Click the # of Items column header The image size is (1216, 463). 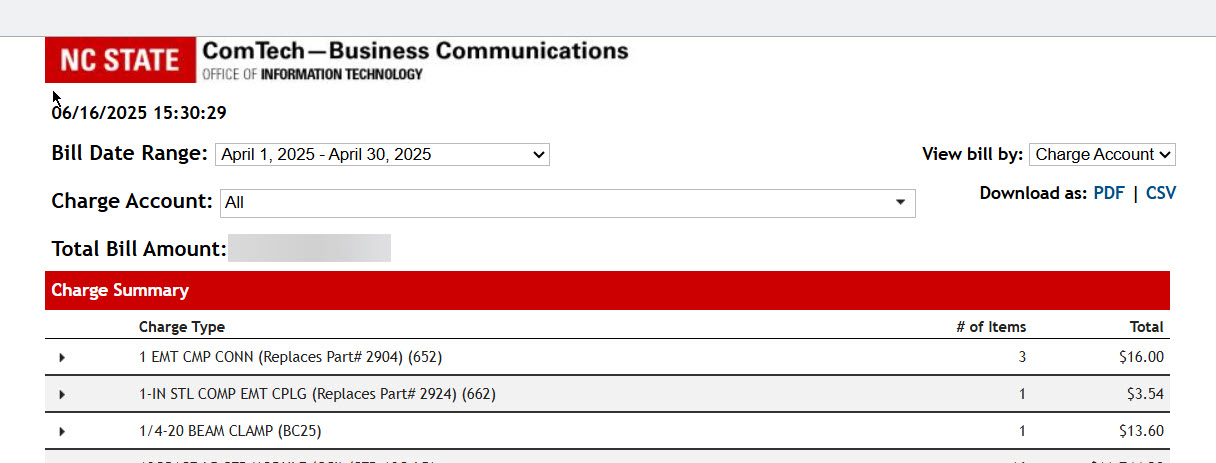pos(991,327)
